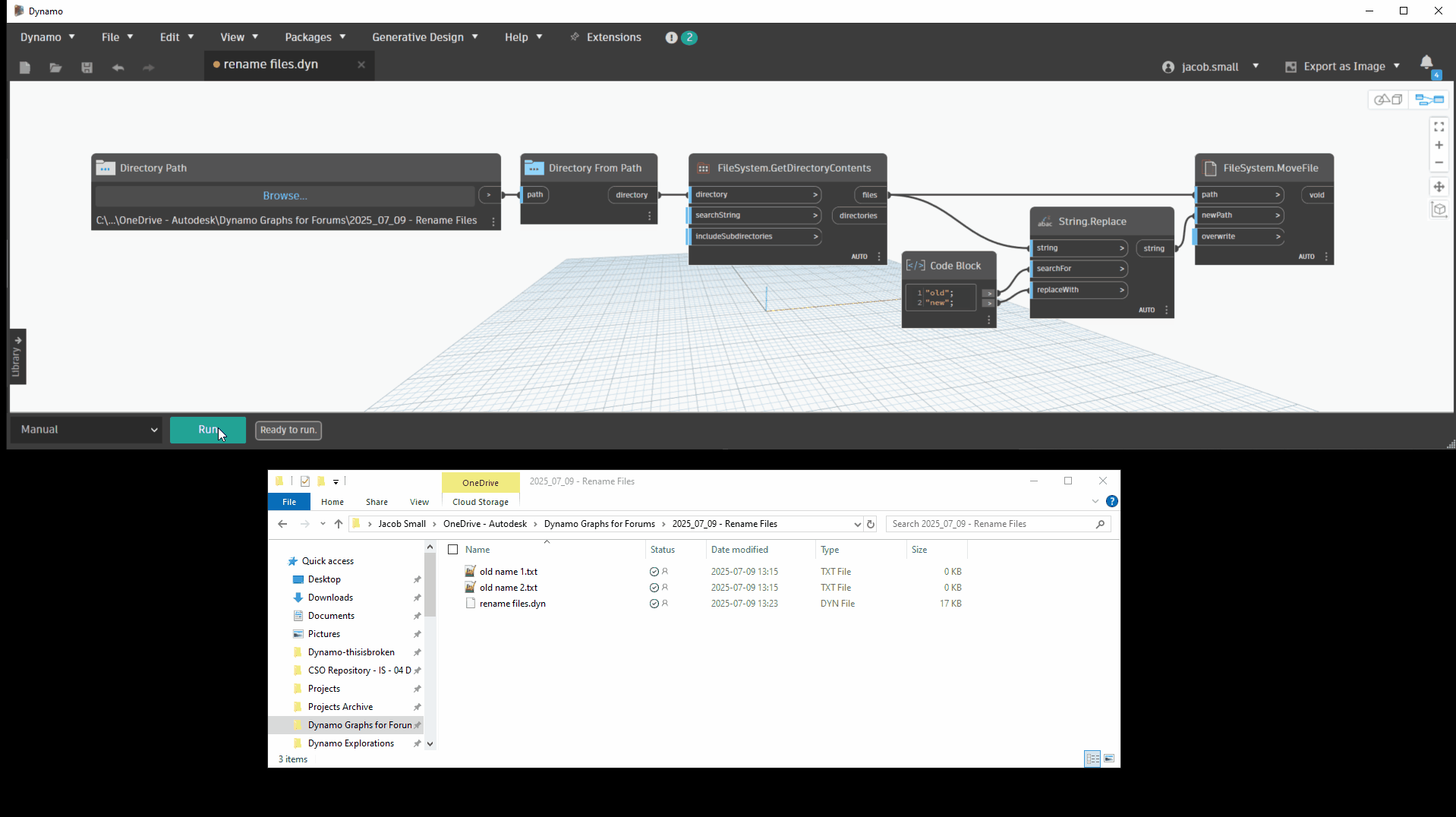
Task: Click the files output port
Action: 870,195
